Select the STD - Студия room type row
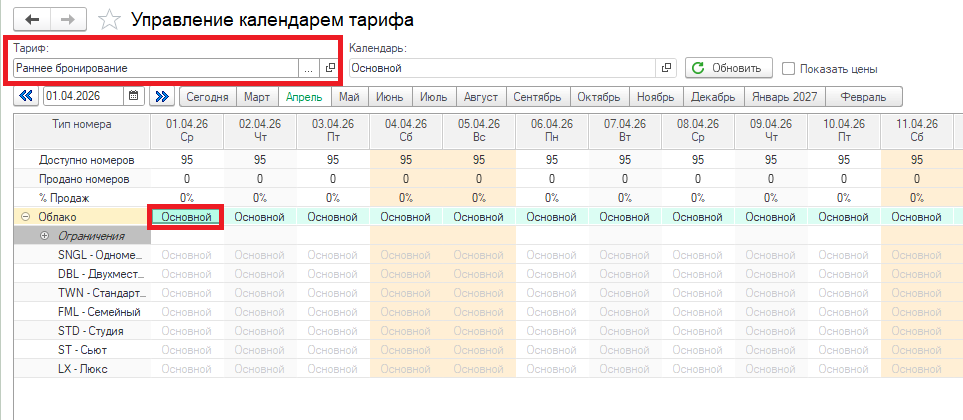The image size is (963, 420). (x=84, y=331)
